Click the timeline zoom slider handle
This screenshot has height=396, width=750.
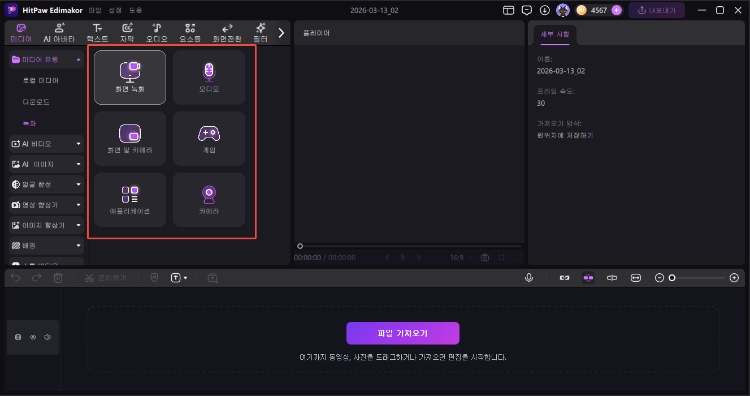point(672,278)
